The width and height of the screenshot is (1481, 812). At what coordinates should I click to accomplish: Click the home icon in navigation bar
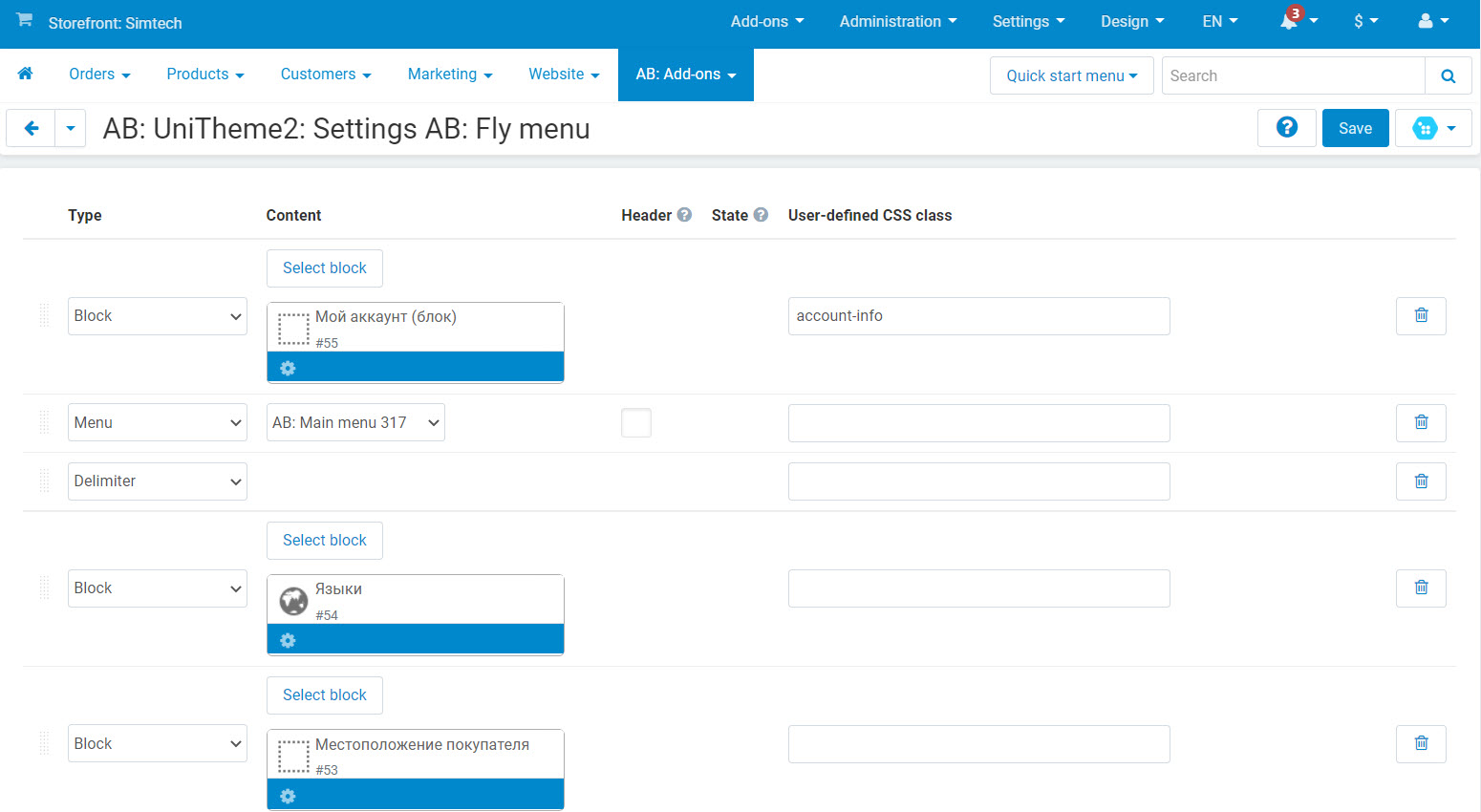26,74
